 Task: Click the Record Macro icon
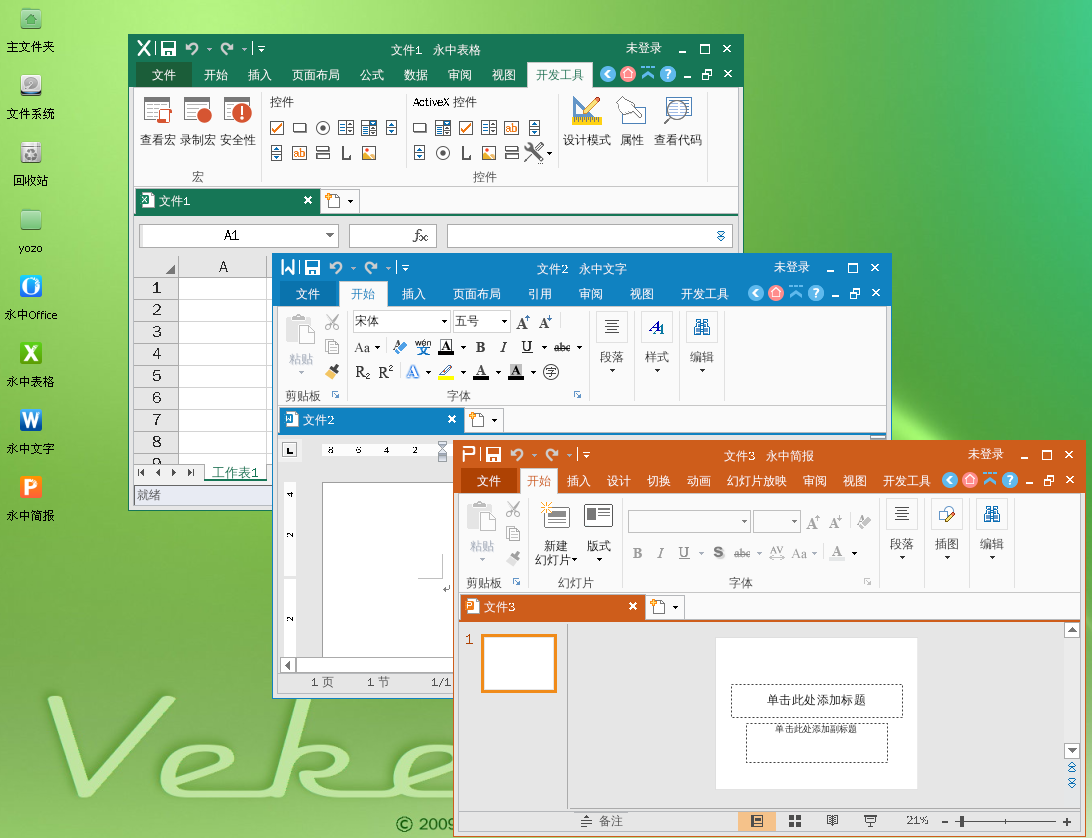coord(198,121)
